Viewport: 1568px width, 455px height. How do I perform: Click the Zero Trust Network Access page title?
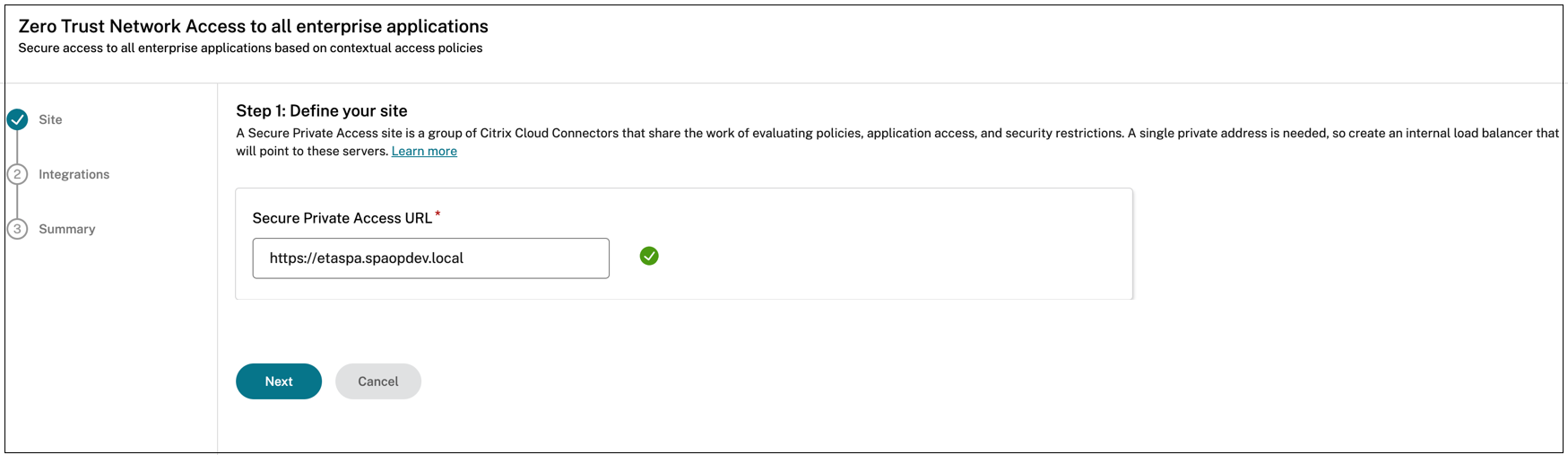[254, 27]
